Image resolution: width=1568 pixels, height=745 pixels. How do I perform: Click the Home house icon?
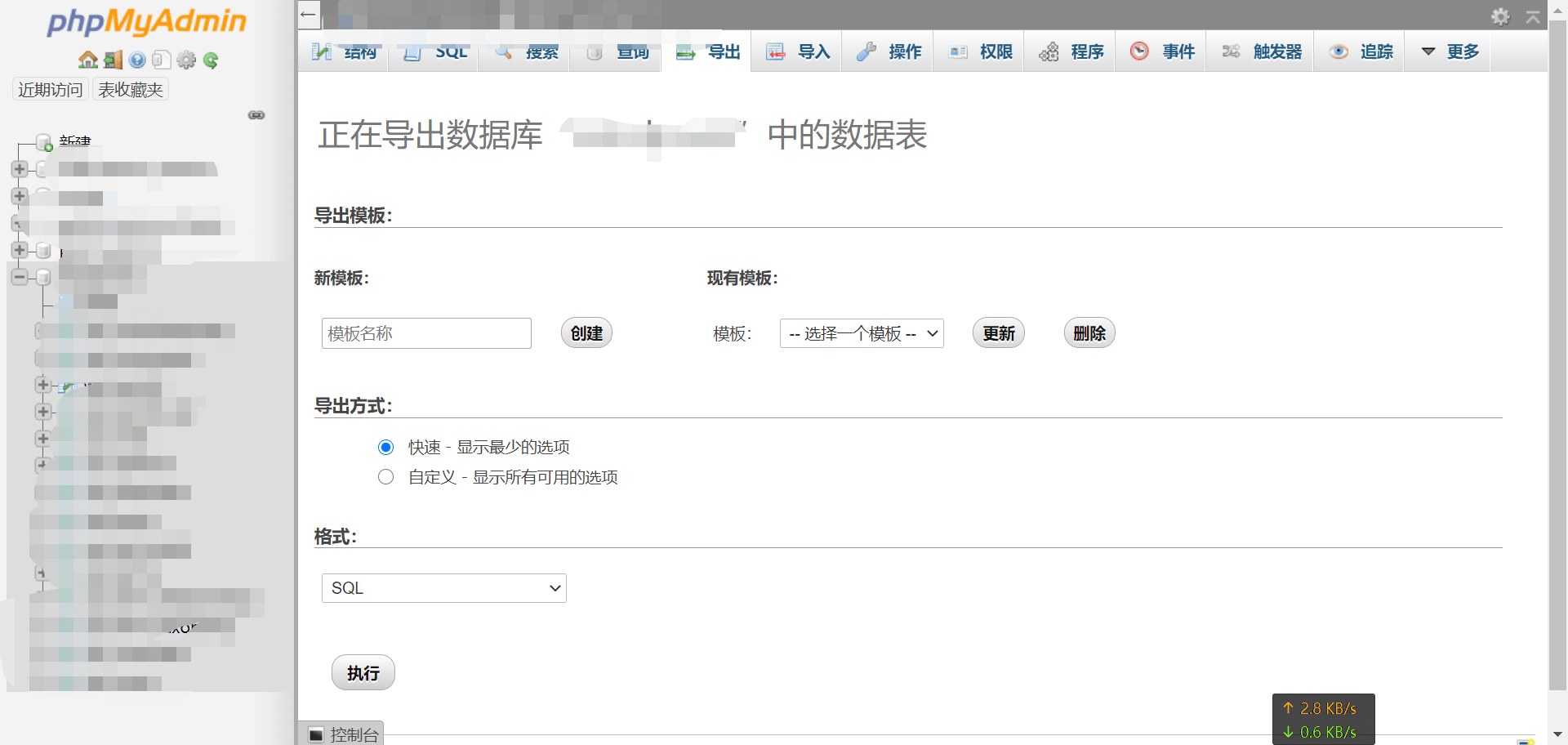[87, 60]
